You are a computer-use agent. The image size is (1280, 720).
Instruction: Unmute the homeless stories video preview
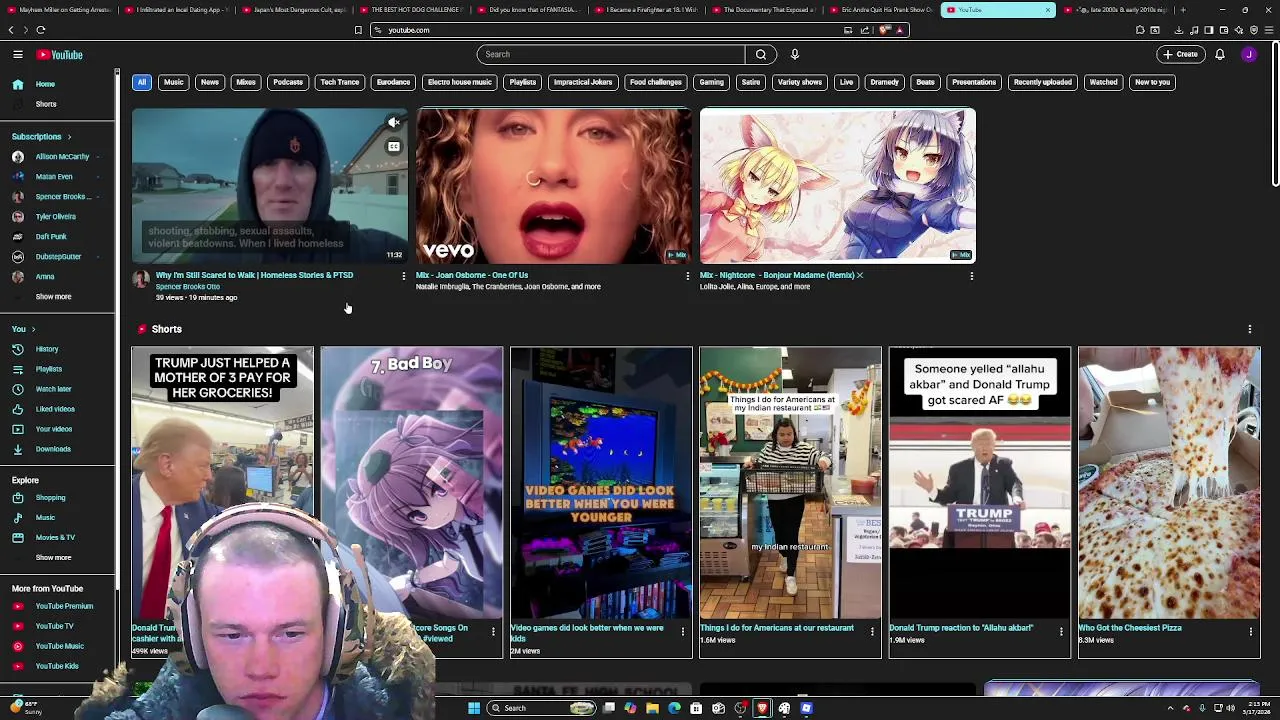[x=394, y=122]
